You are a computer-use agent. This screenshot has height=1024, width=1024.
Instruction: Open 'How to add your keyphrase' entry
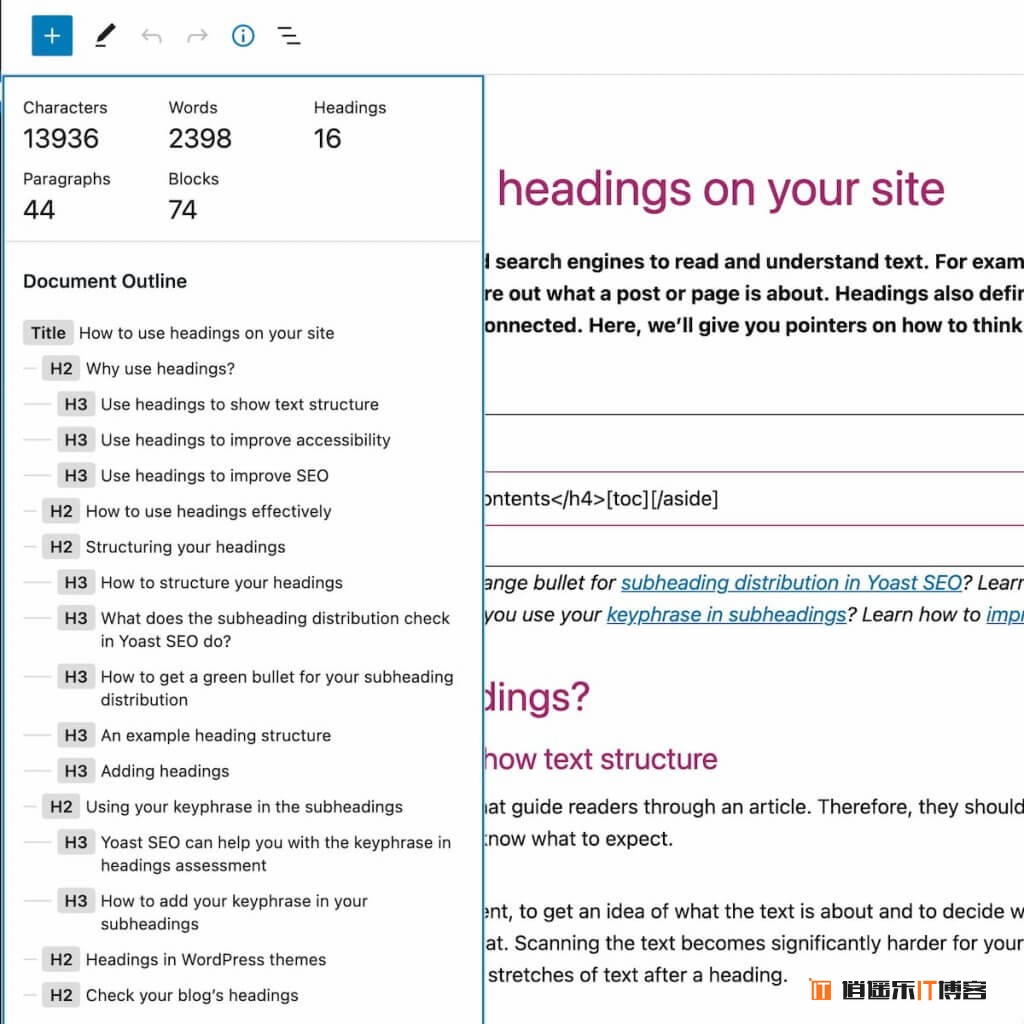[x=212, y=912]
